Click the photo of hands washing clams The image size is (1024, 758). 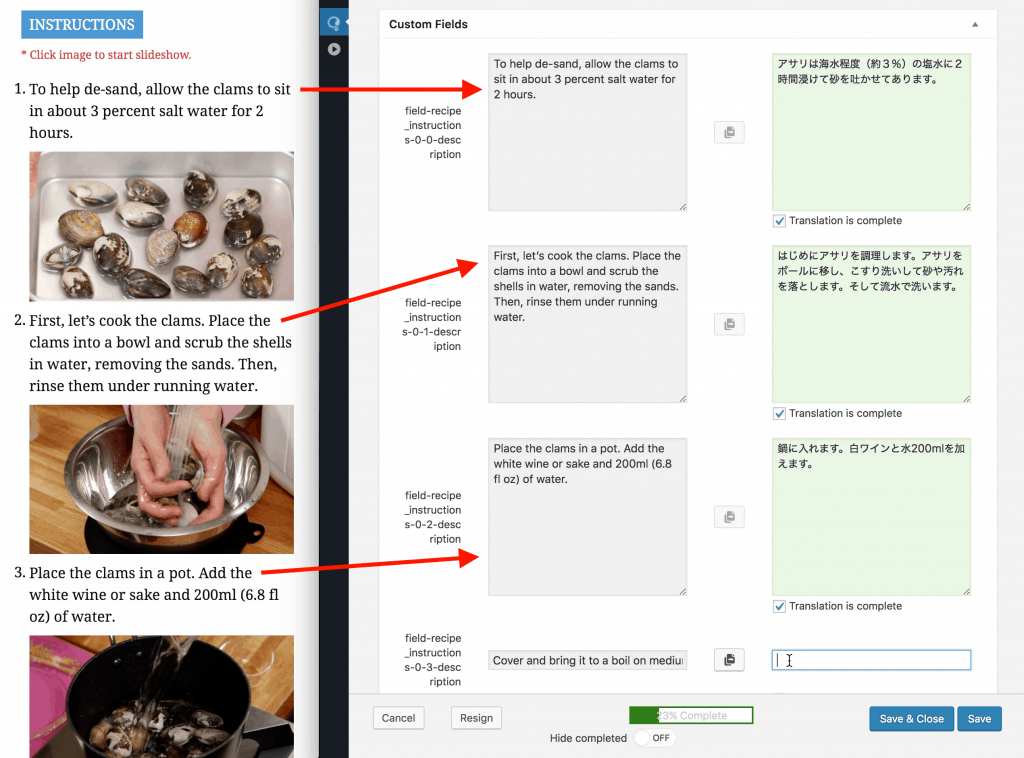point(161,479)
